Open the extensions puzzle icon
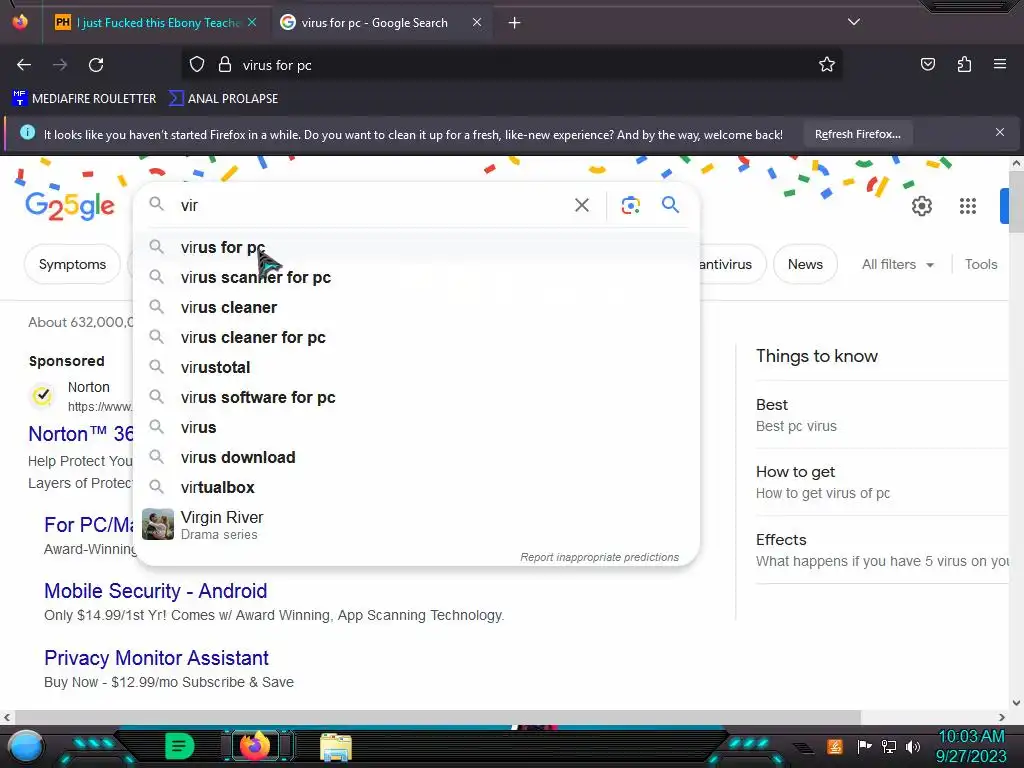Screen dimensions: 1024x768 coord(964,65)
